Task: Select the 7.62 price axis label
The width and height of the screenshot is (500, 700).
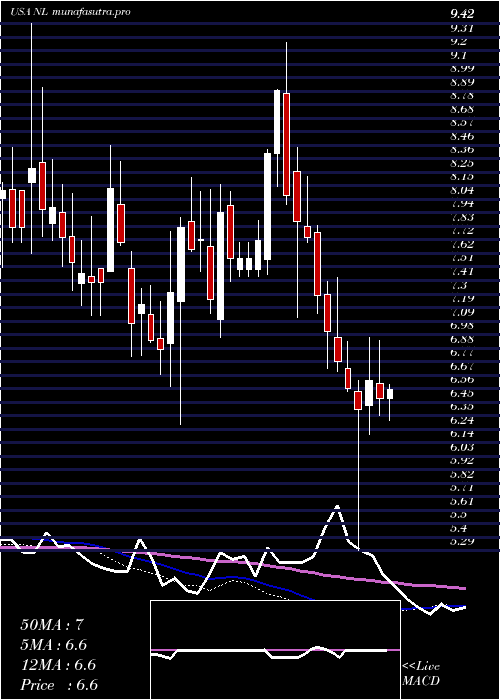Action: pyautogui.click(x=462, y=244)
